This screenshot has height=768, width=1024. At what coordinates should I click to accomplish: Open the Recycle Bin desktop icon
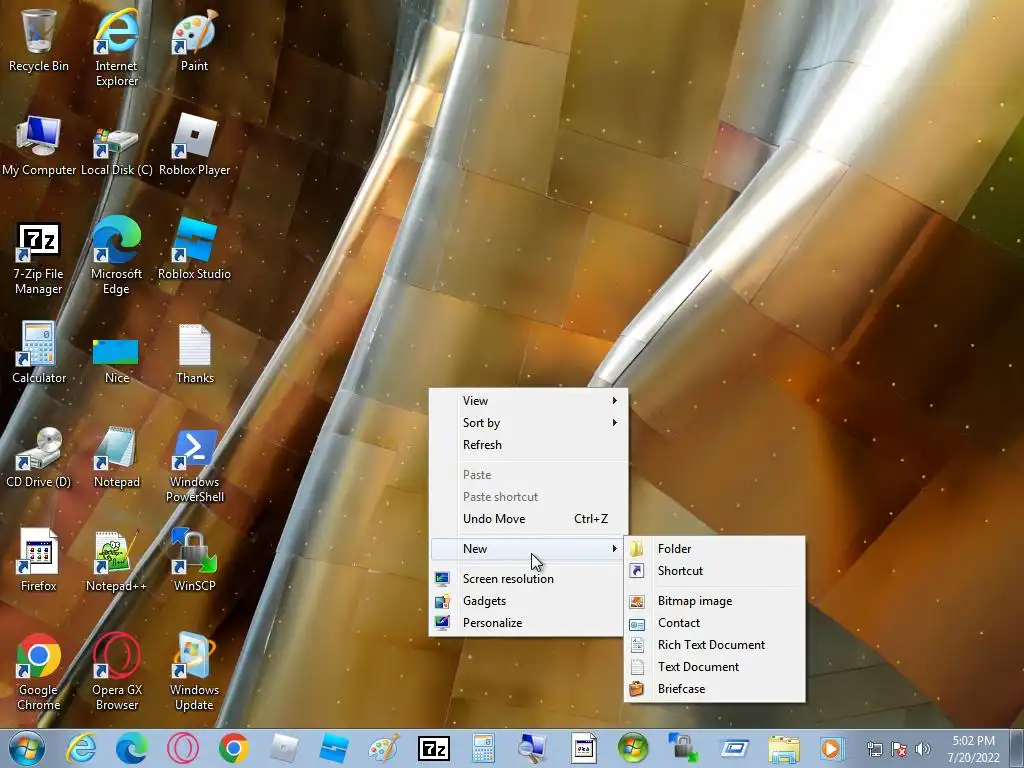(x=39, y=39)
